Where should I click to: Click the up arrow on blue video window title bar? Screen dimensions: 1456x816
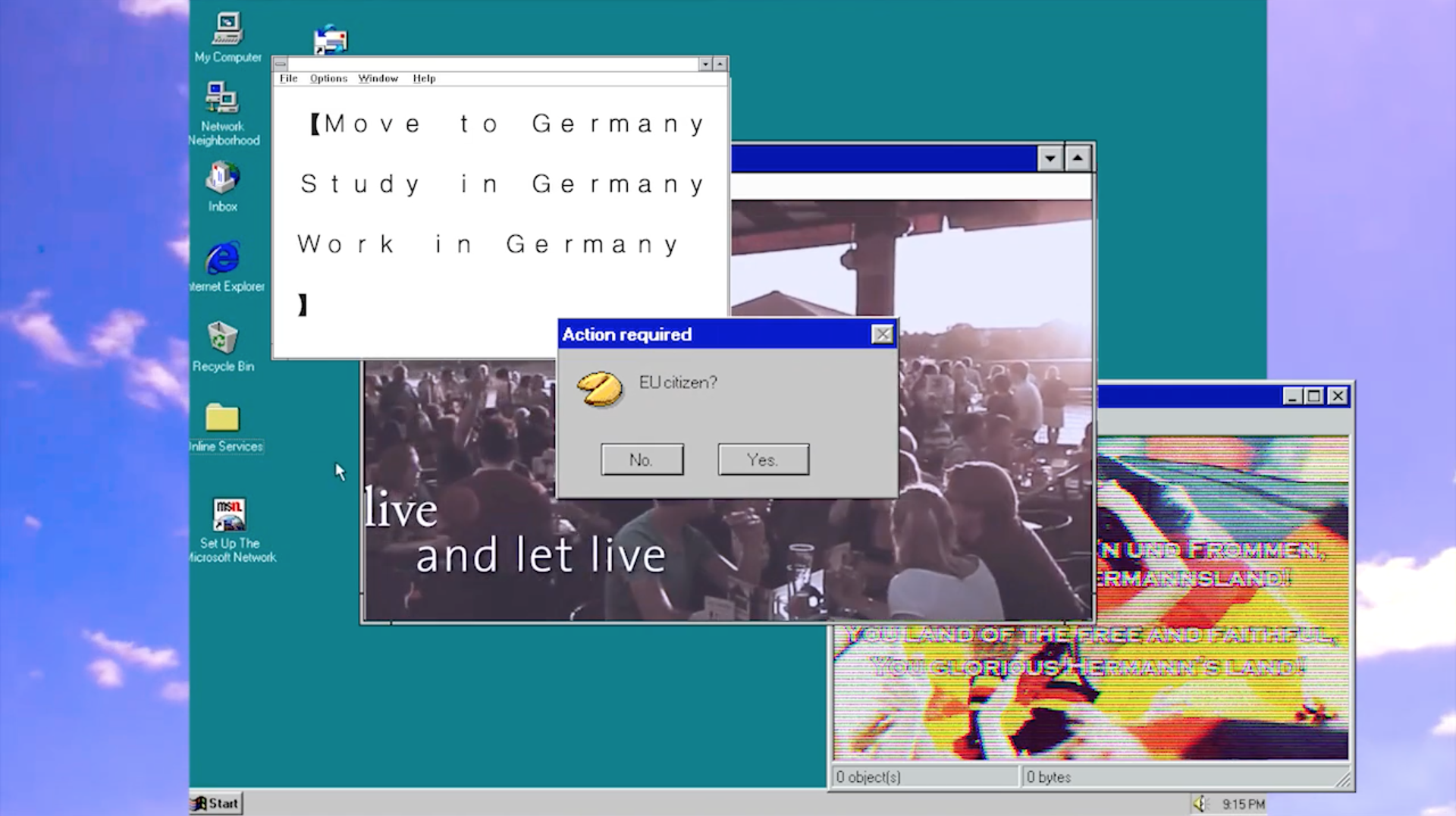click(x=1078, y=158)
